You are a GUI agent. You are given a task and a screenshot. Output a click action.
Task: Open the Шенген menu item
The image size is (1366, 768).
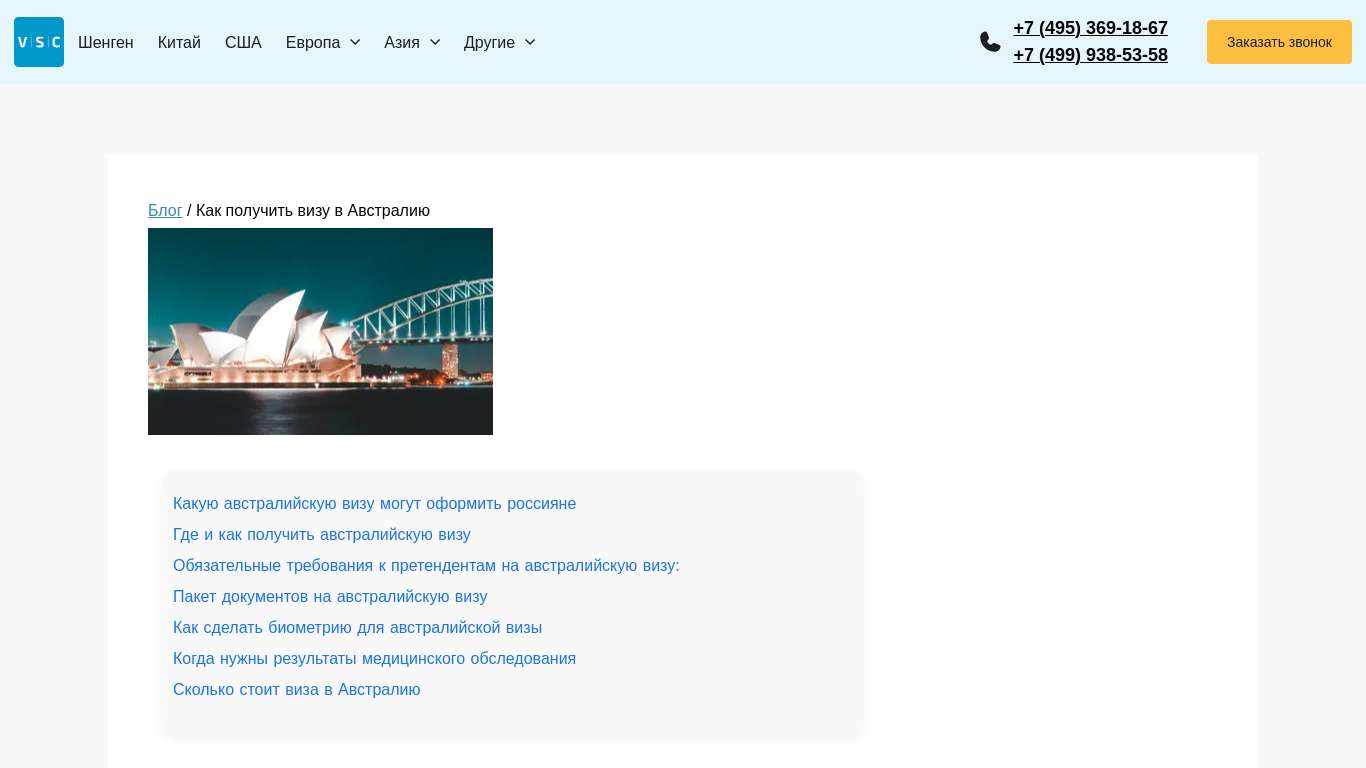pyautogui.click(x=106, y=42)
